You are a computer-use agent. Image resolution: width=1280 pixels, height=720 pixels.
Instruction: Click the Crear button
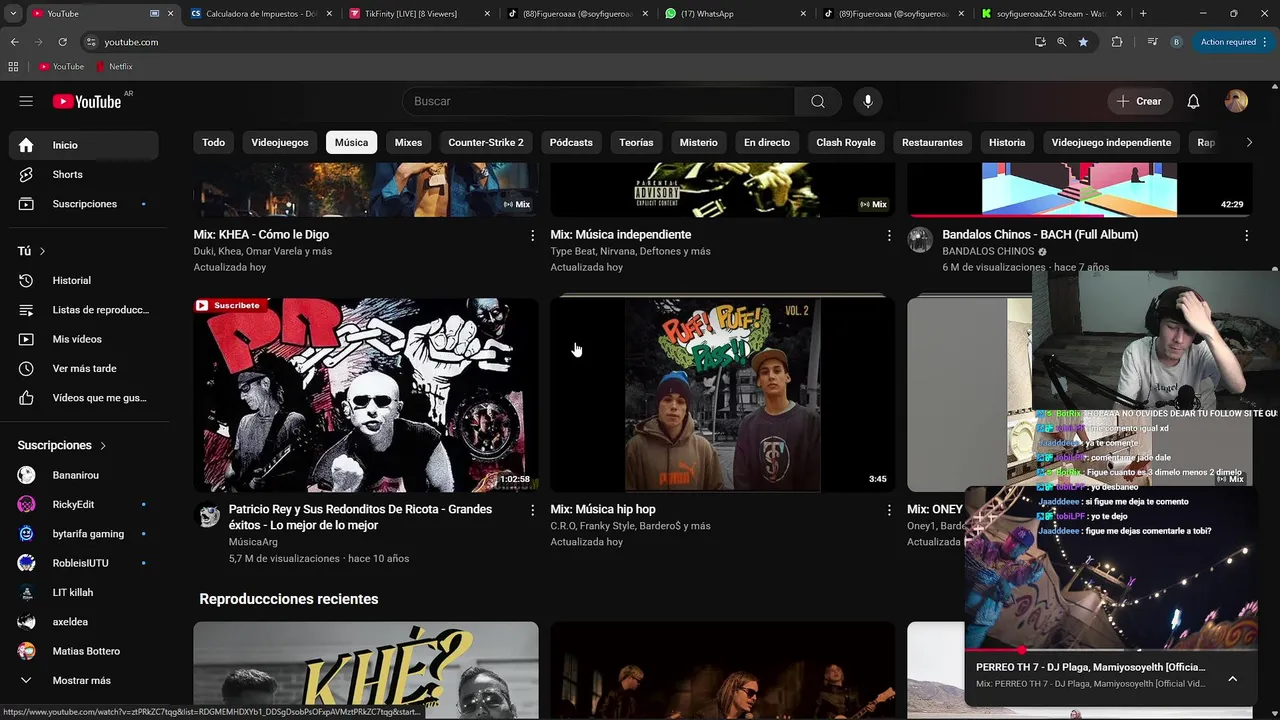click(x=1139, y=101)
